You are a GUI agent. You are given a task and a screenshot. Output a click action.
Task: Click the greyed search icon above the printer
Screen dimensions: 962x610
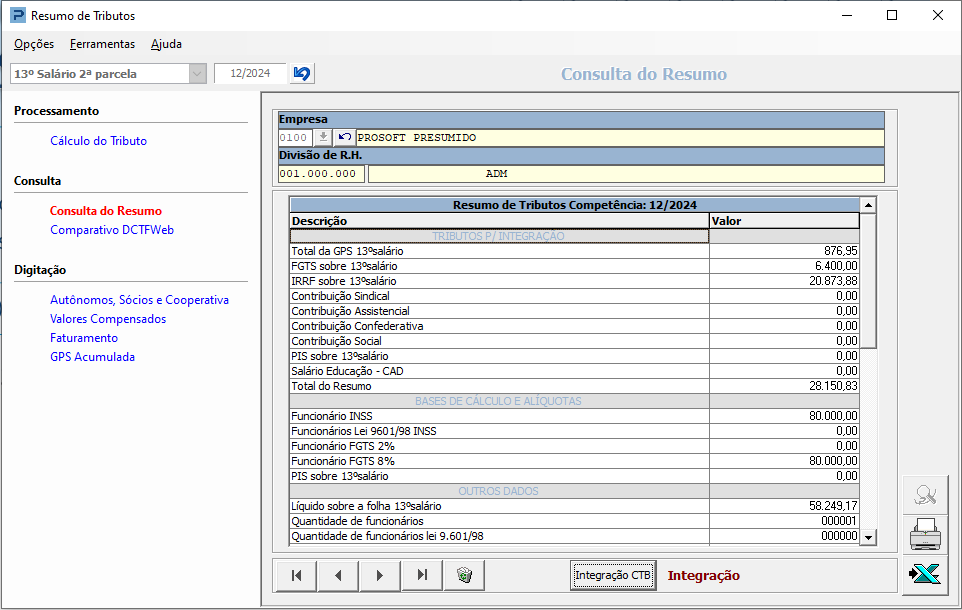pyautogui.click(x=925, y=495)
